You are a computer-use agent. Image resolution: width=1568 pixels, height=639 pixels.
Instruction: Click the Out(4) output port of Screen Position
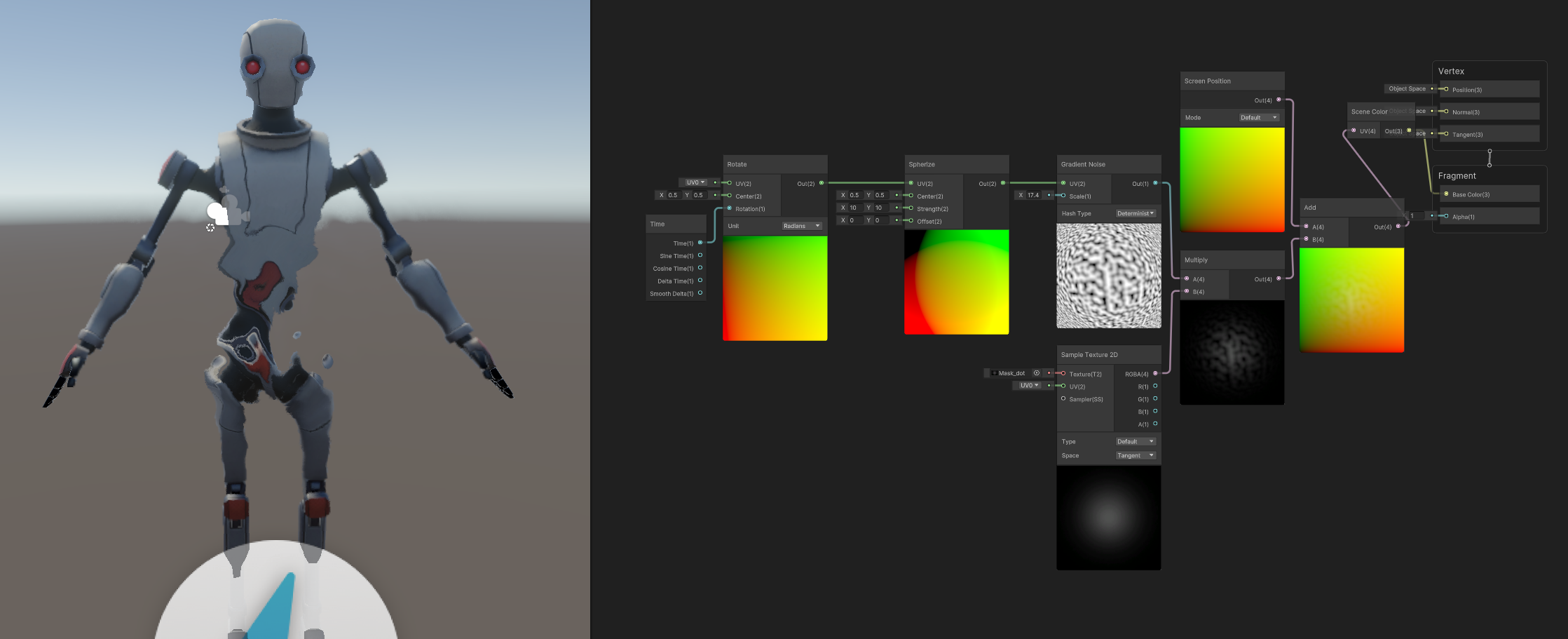[1279, 100]
